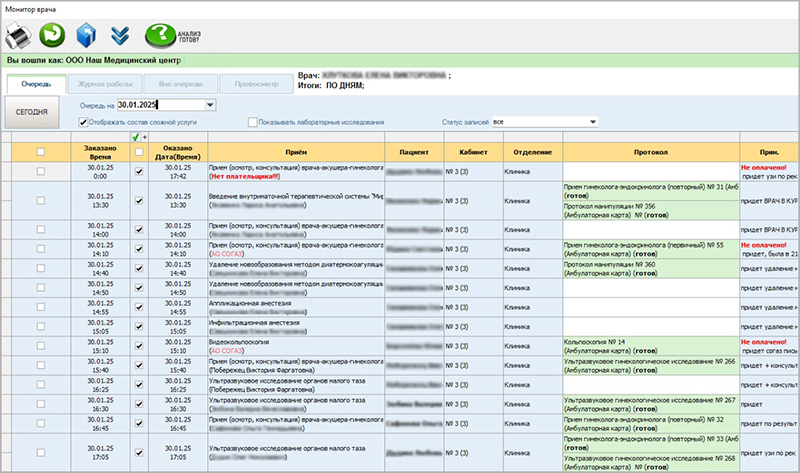Click green checkmark icon above the table
Image resolution: width=800 pixels, height=473 pixels.
137,137
